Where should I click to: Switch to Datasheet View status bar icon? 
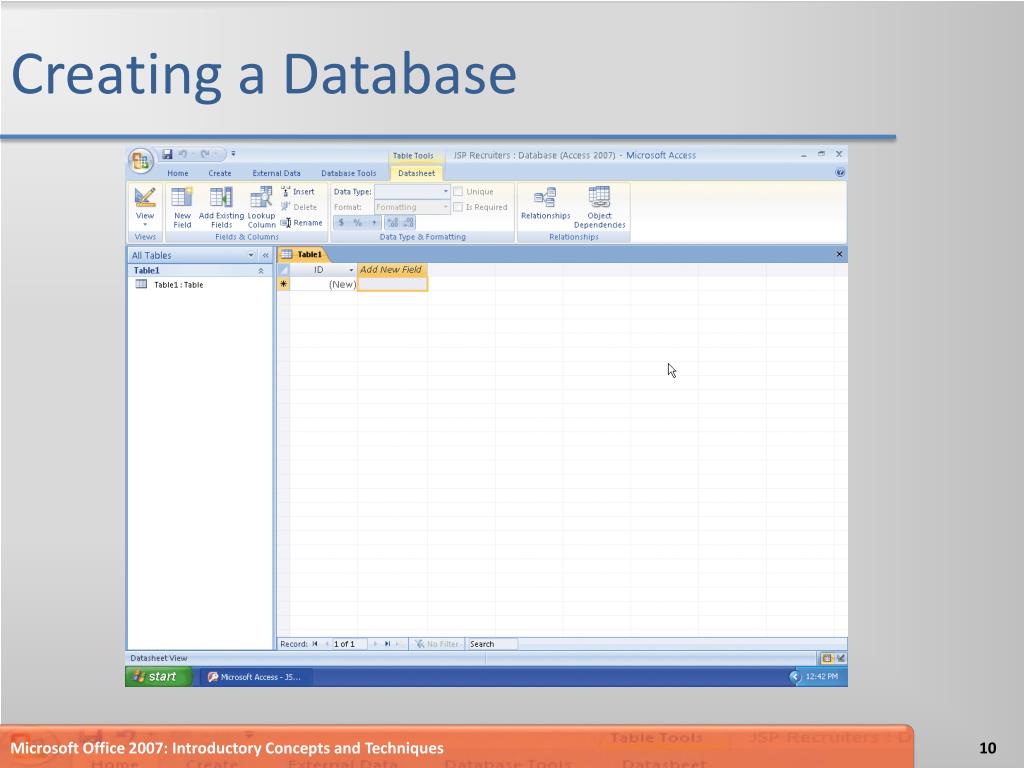827,658
